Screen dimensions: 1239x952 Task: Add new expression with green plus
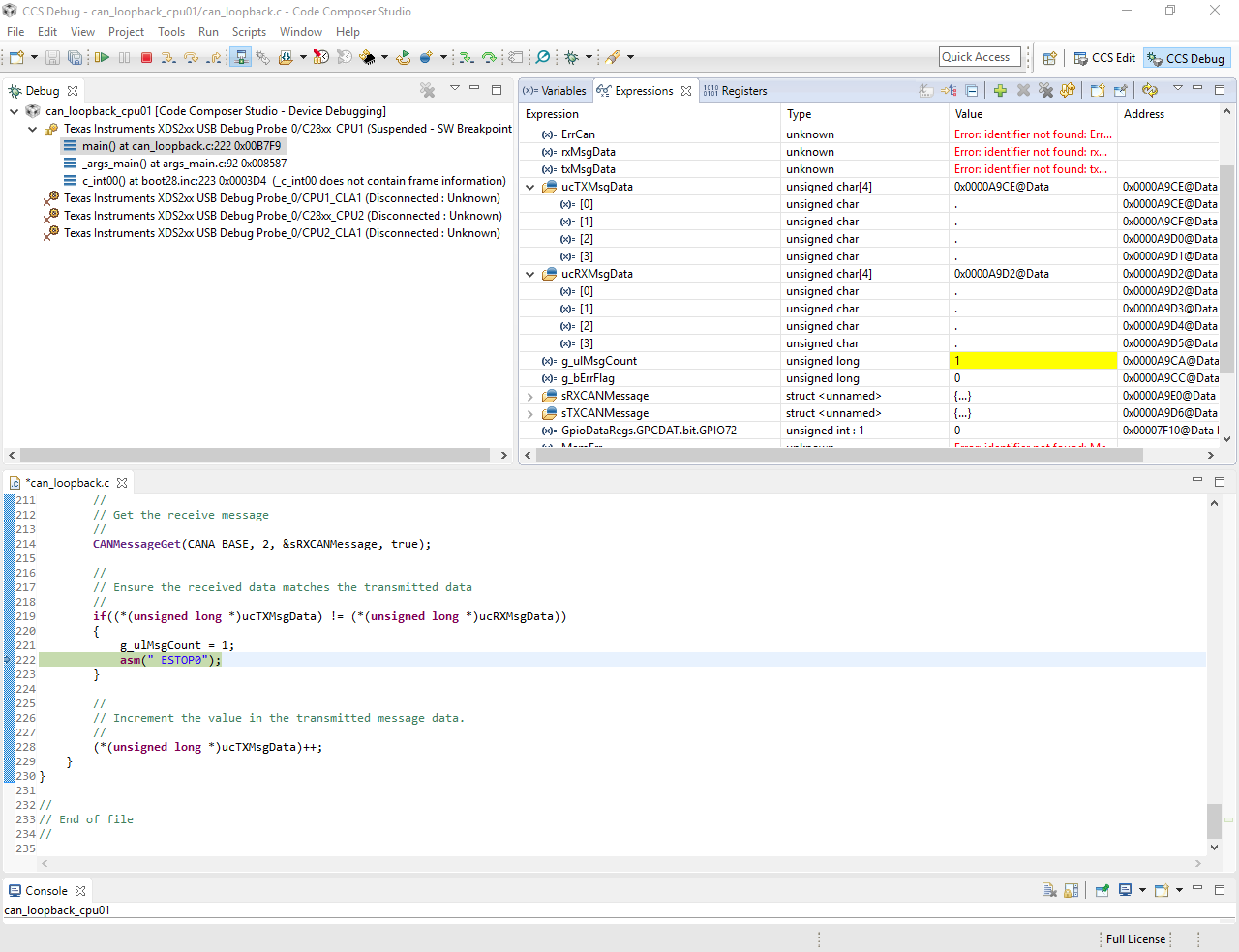pyautogui.click(x=1000, y=91)
